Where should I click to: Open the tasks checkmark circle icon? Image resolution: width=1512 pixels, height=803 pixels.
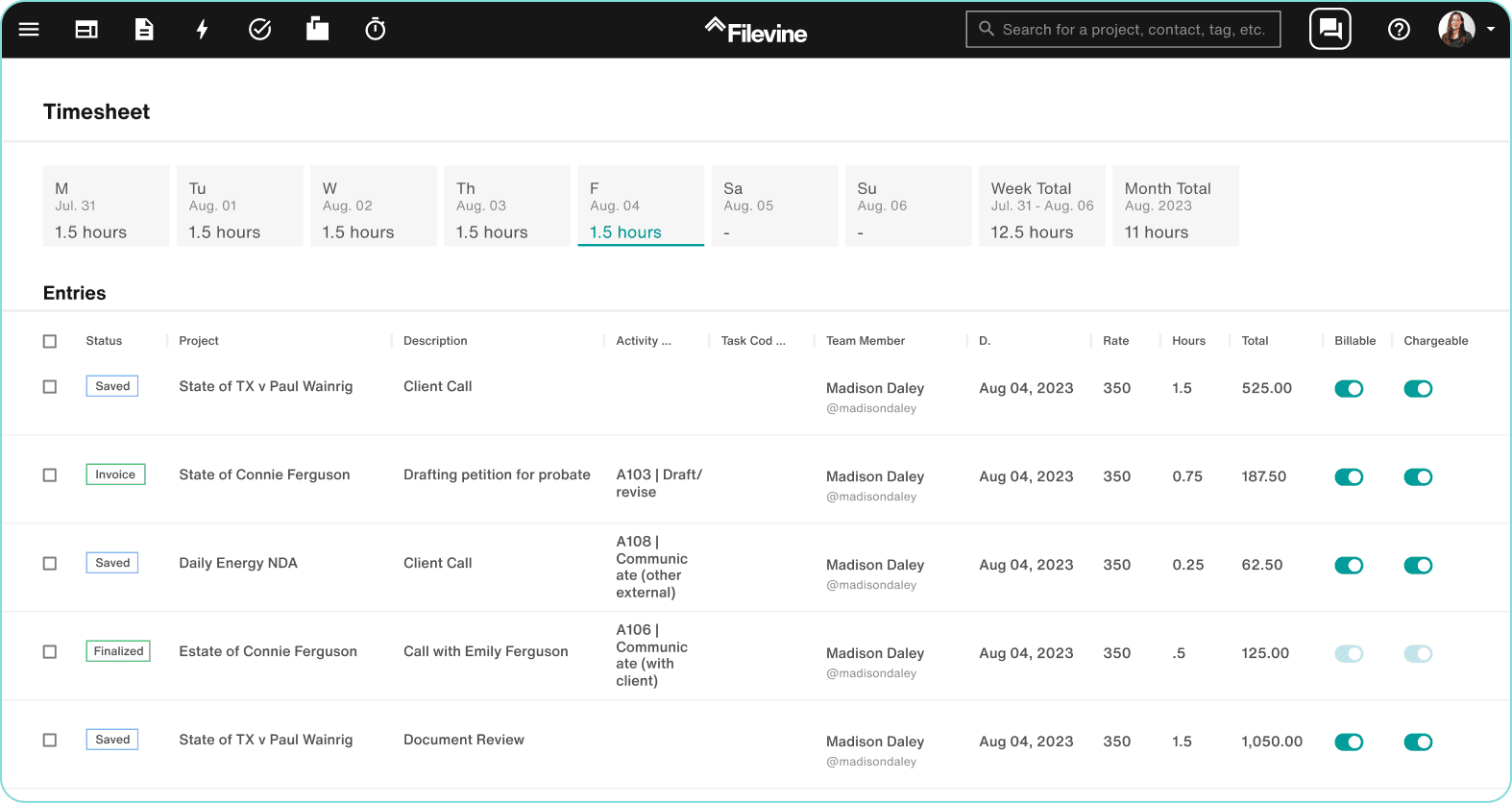(259, 30)
